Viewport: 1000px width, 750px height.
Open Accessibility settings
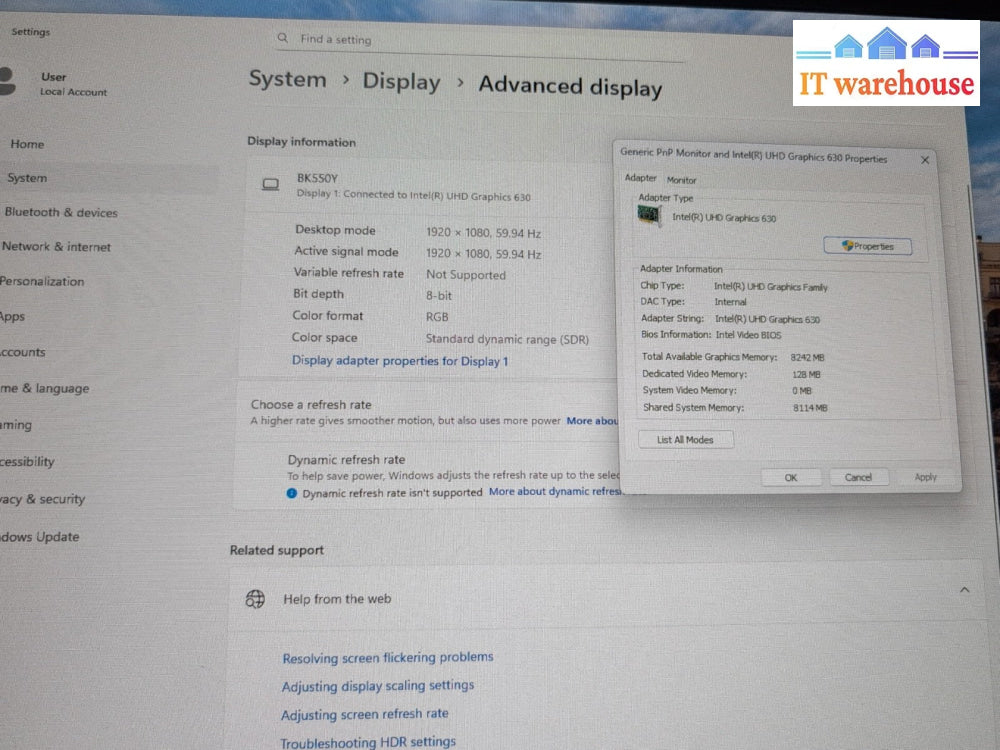(27, 462)
